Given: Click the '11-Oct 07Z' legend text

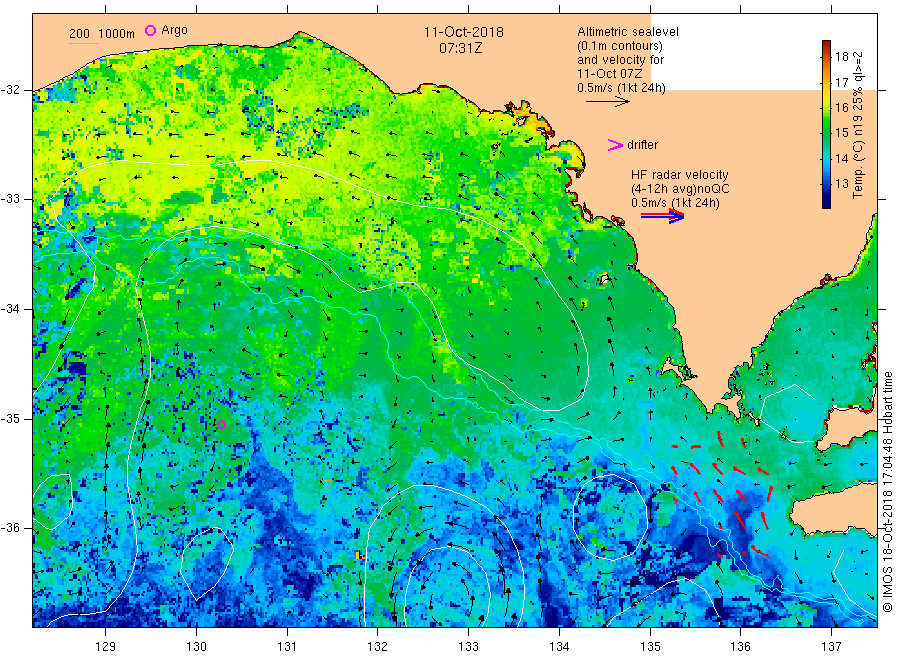Looking at the screenshot, I should point(610,73).
